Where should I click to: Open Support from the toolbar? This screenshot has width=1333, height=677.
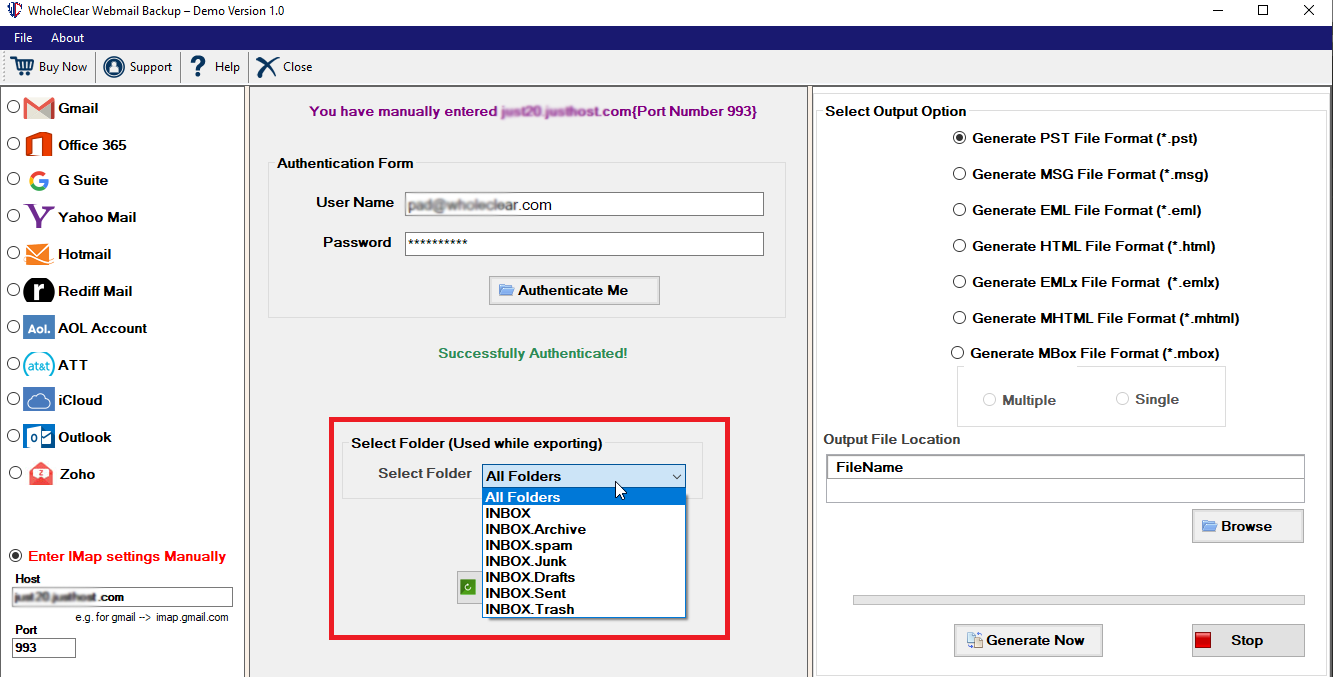click(139, 67)
